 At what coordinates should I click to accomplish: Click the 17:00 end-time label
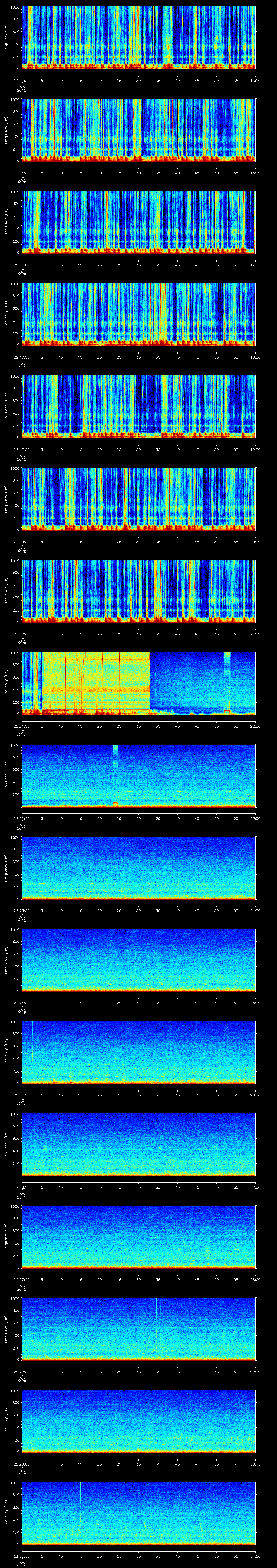tap(256, 265)
